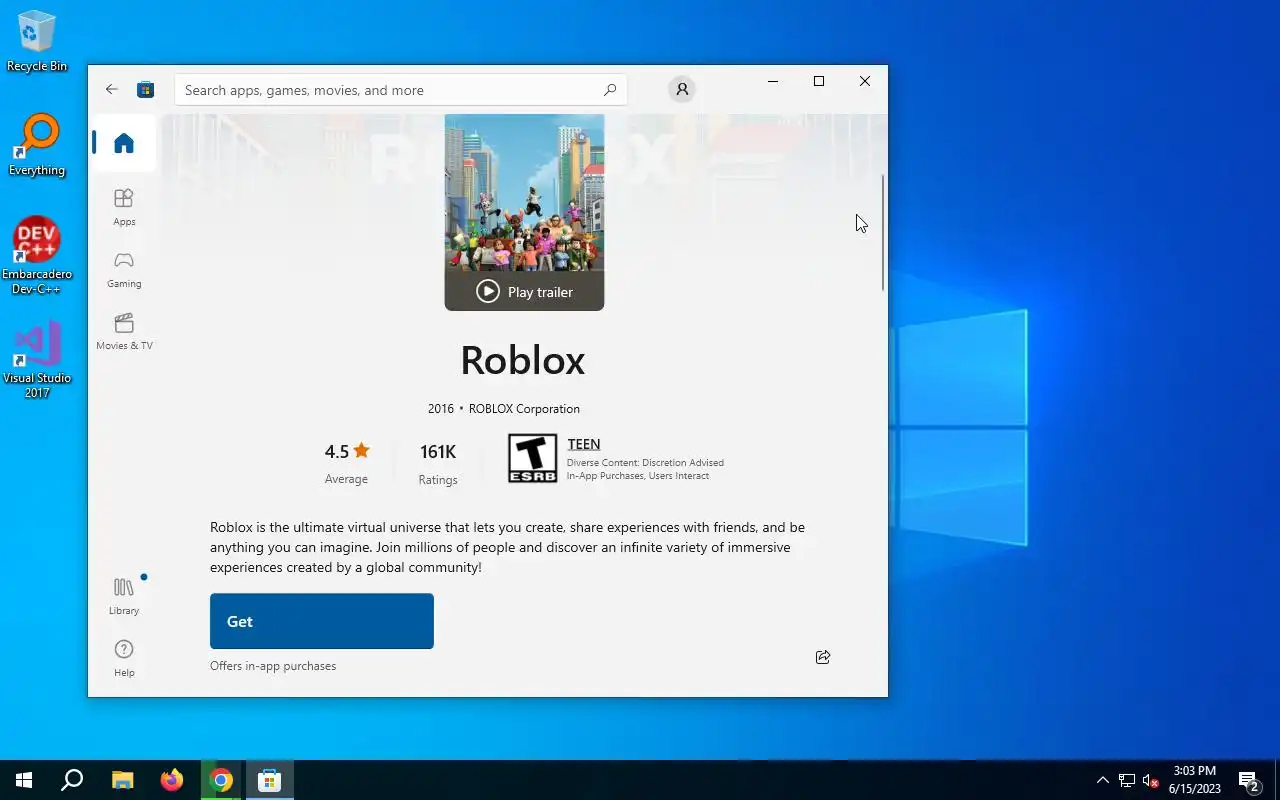
Task: Click the Microsoft Store taskbar icon
Action: click(x=270, y=780)
